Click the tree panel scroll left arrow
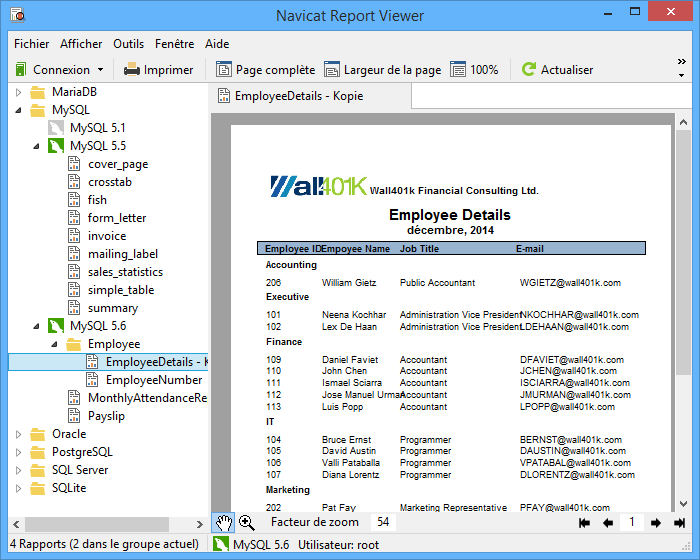The image size is (700, 560). 16,524
